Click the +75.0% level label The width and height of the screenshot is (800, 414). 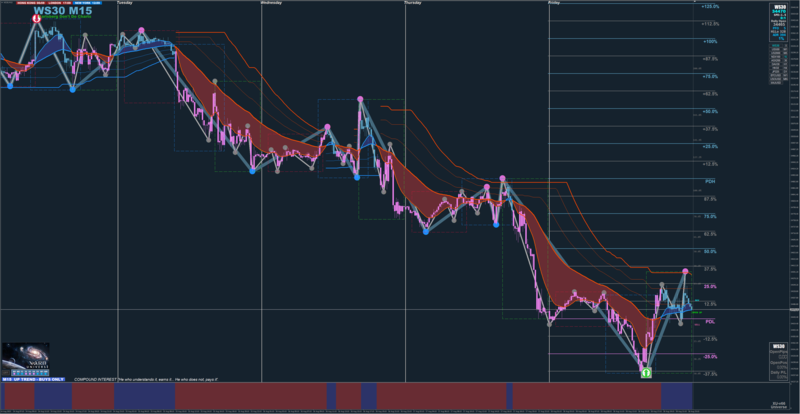pos(710,77)
